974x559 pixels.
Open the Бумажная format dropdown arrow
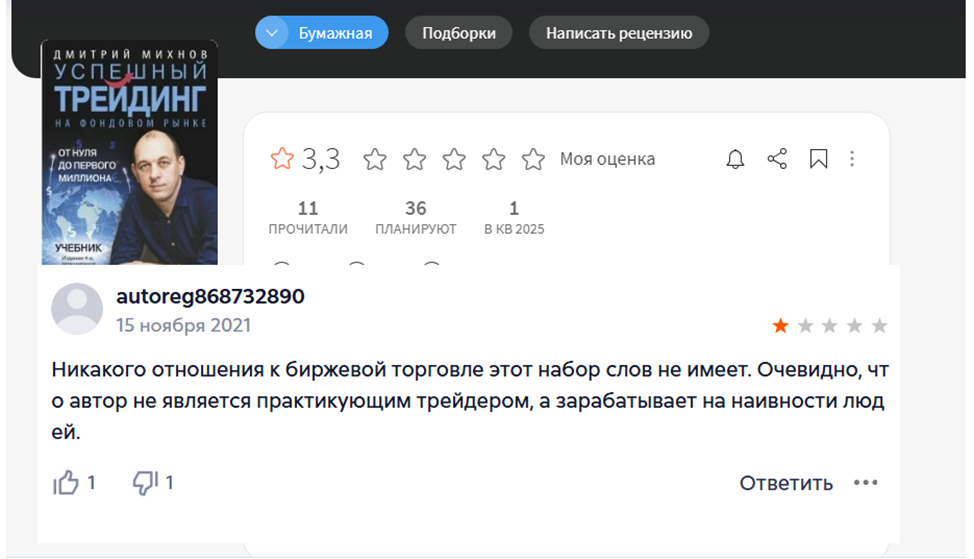pyautogui.click(x=272, y=33)
